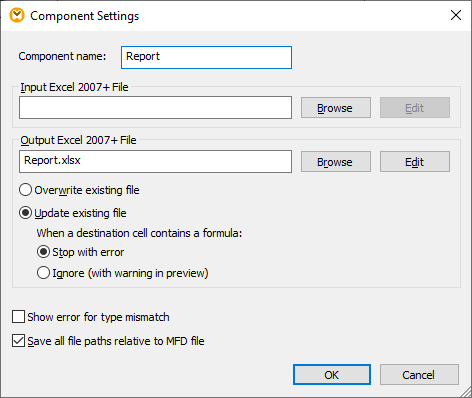
Task: Browse for an input Excel file
Action: pyautogui.click(x=336, y=107)
